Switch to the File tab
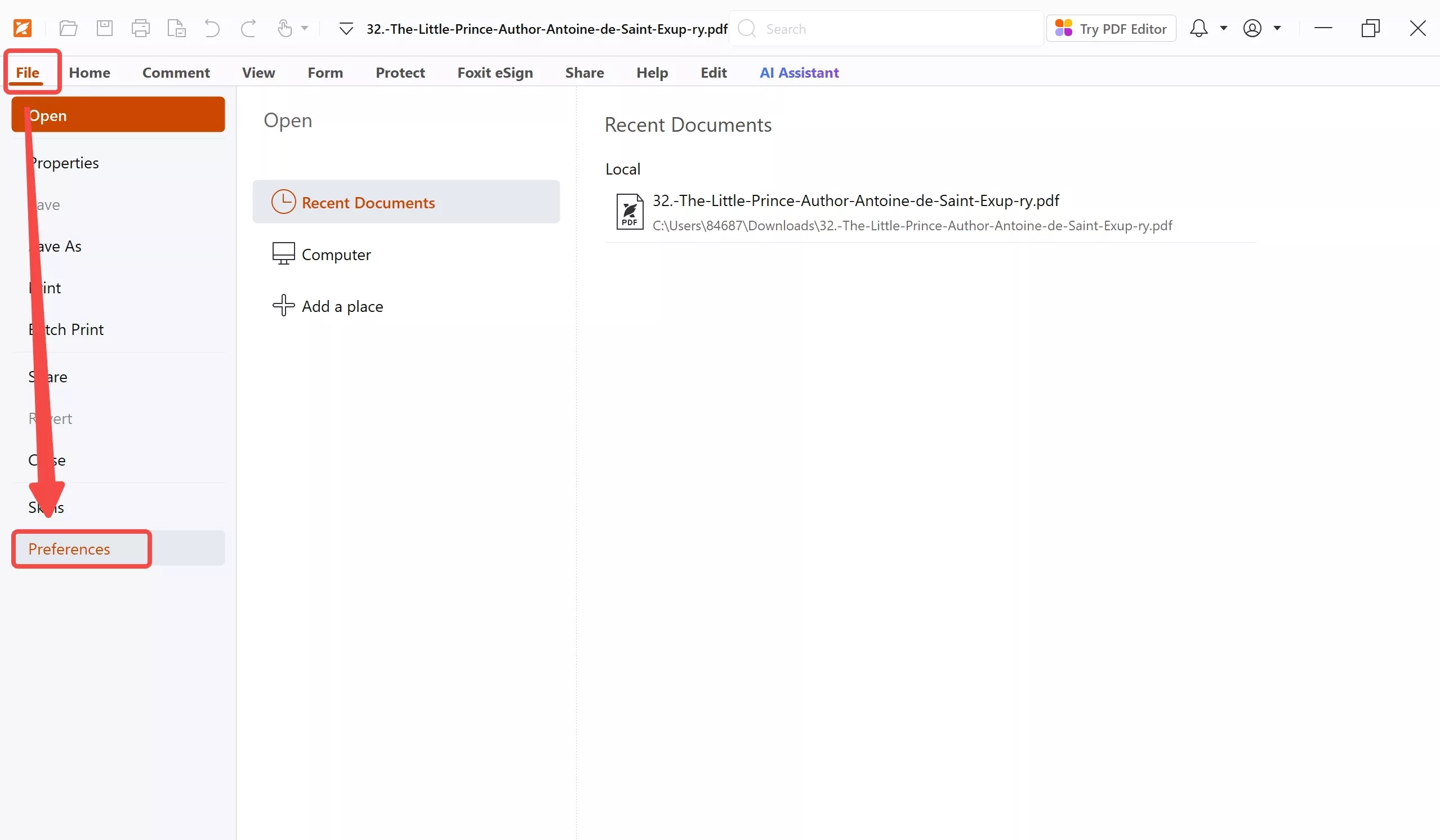 click(x=28, y=73)
